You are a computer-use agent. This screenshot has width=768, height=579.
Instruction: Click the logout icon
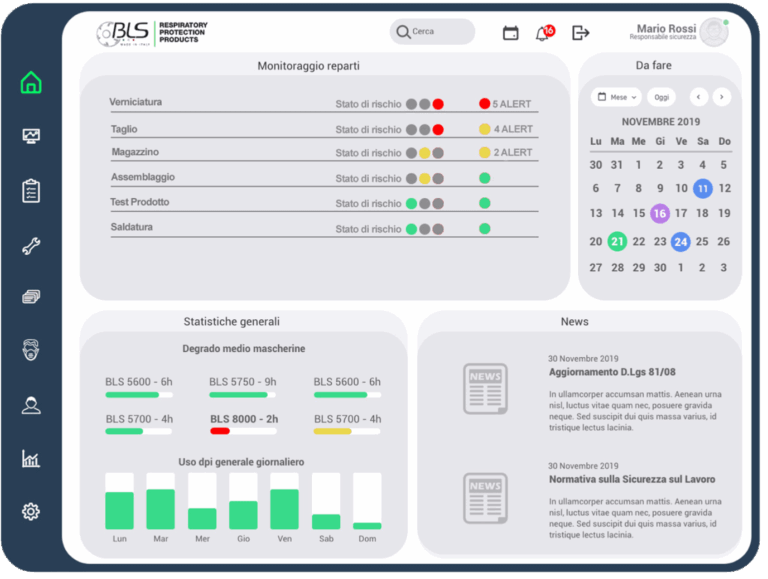(x=580, y=33)
